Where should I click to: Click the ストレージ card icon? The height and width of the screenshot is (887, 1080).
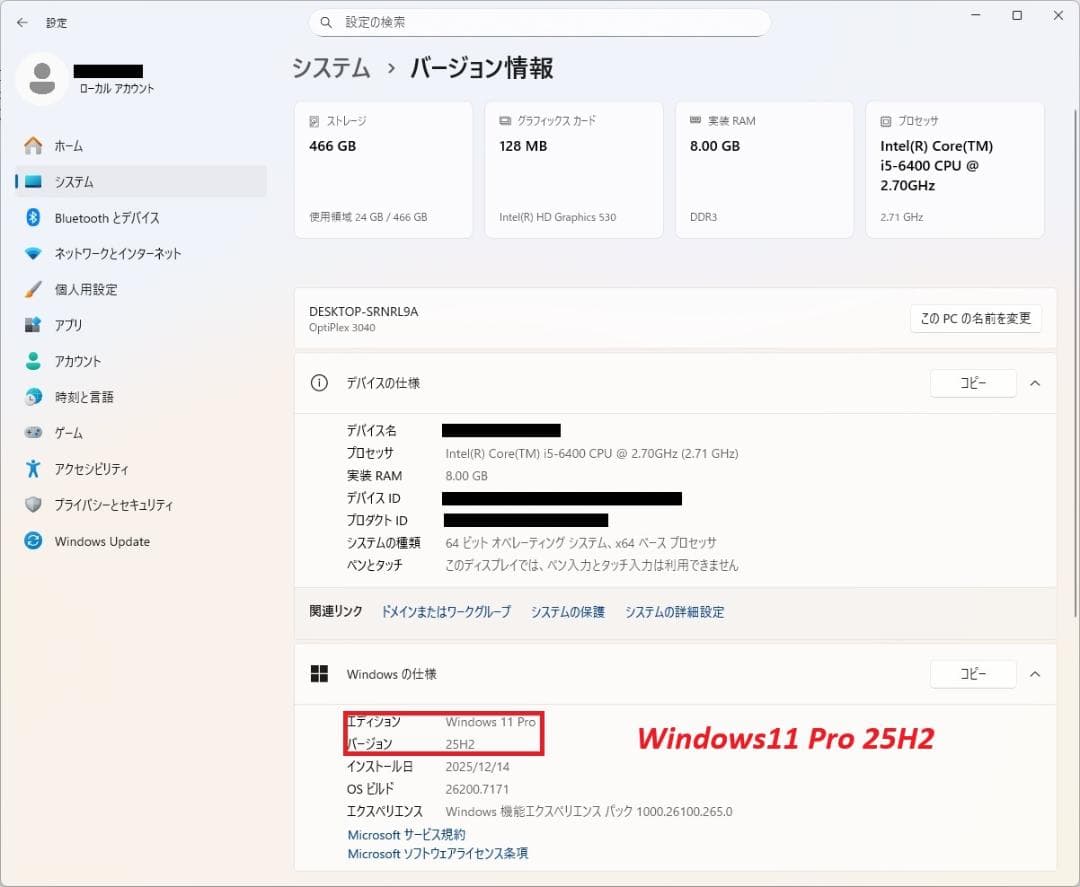pyautogui.click(x=314, y=121)
